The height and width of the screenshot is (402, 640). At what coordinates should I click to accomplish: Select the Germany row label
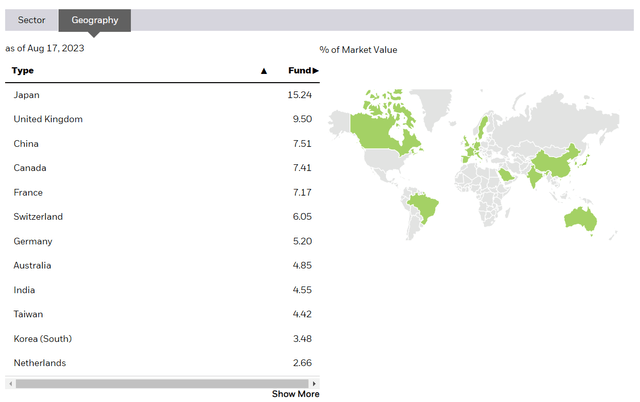33,241
